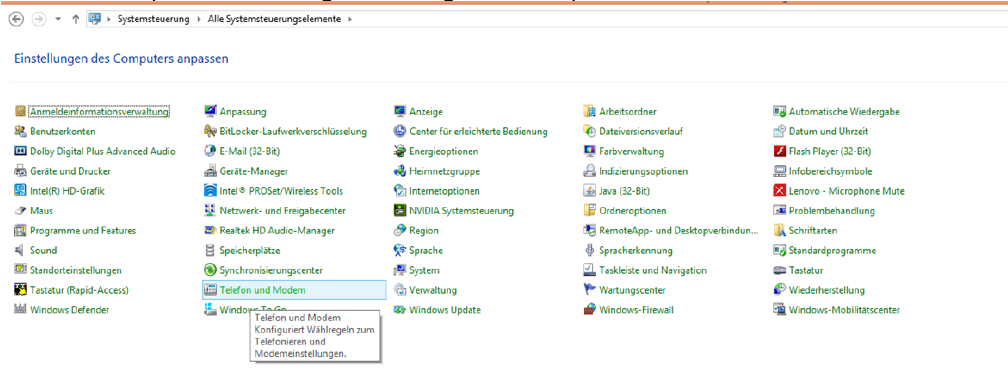Open Synchronisierungscenter icon
Screen dimensions: 1008x375
coord(210,270)
